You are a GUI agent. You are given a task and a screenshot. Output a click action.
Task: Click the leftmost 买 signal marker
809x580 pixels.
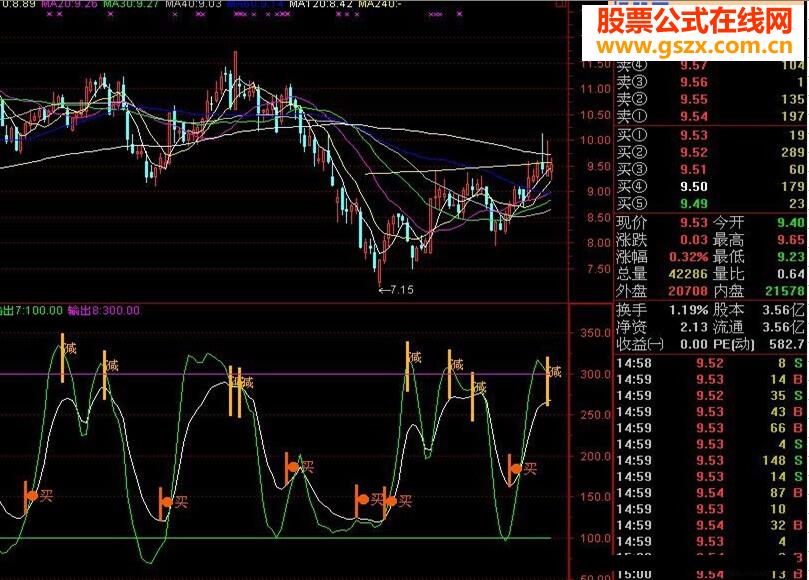[39, 496]
